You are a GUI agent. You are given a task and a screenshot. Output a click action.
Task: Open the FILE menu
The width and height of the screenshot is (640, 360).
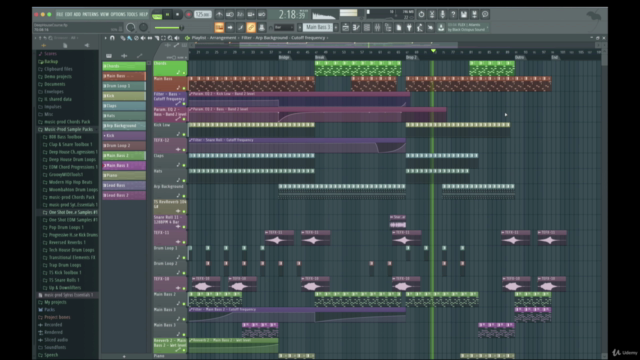[60, 14]
